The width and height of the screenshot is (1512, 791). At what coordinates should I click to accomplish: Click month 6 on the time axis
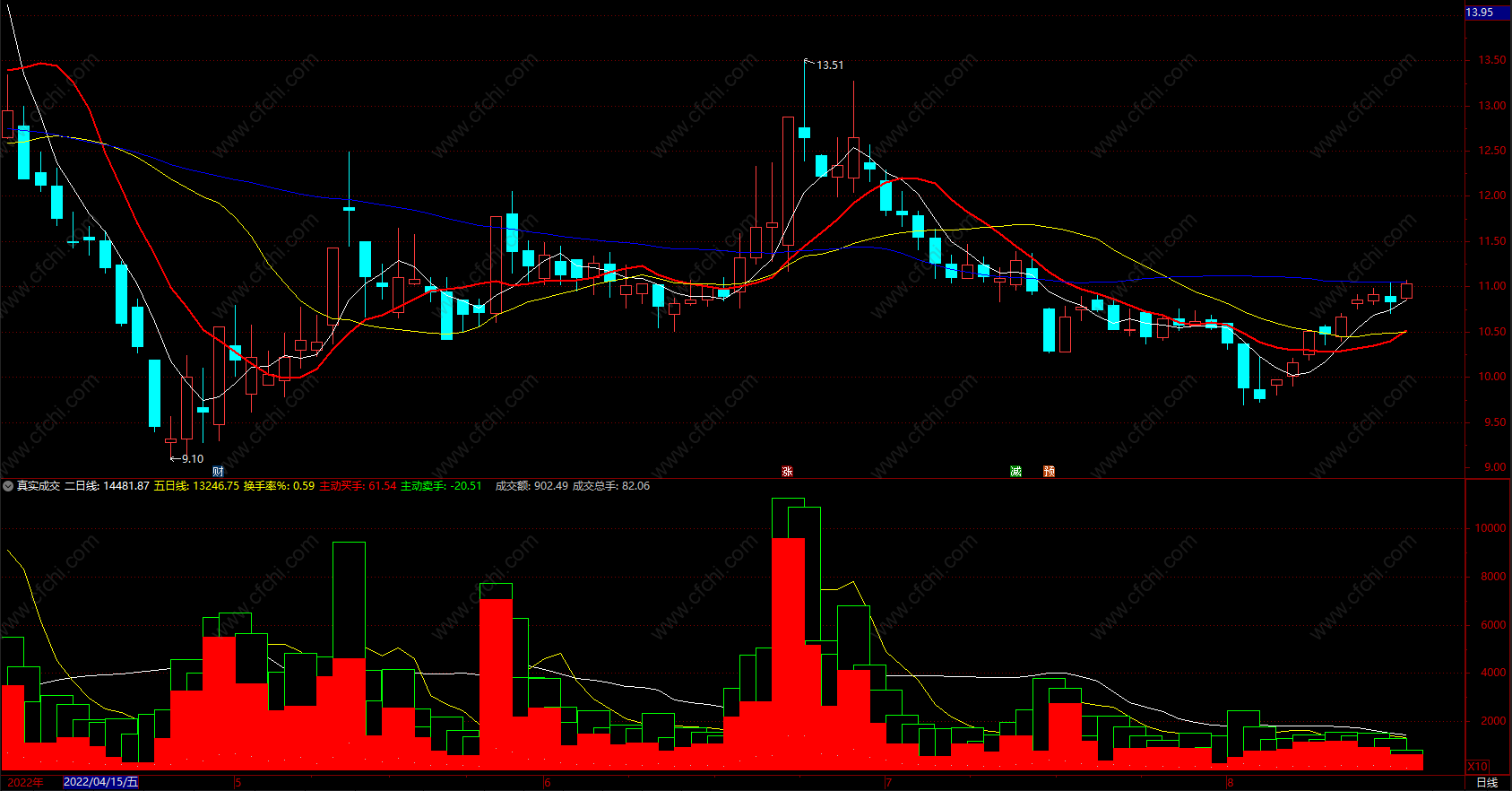click(548, 783)
